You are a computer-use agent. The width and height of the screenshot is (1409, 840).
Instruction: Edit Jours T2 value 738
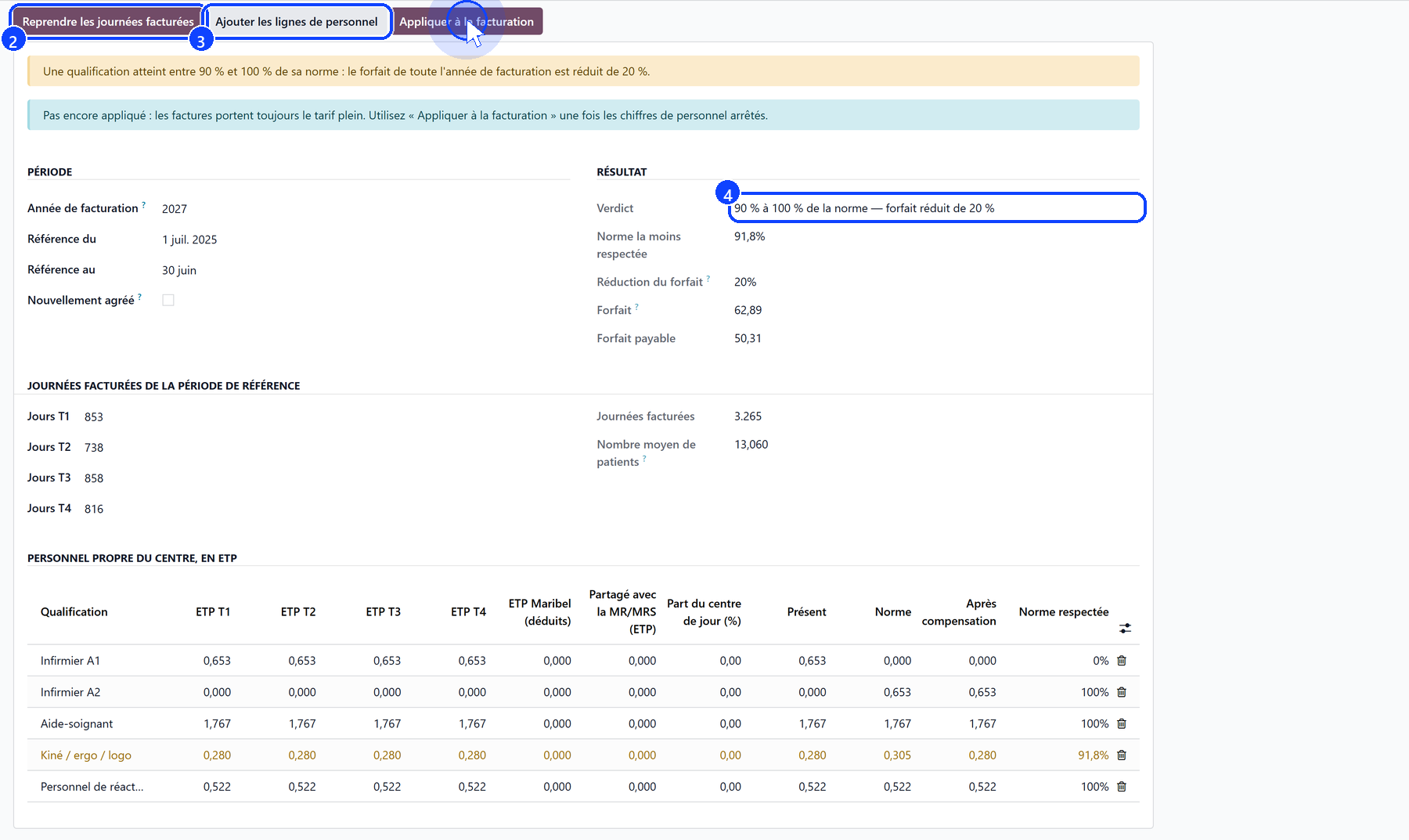coord(94,448)
